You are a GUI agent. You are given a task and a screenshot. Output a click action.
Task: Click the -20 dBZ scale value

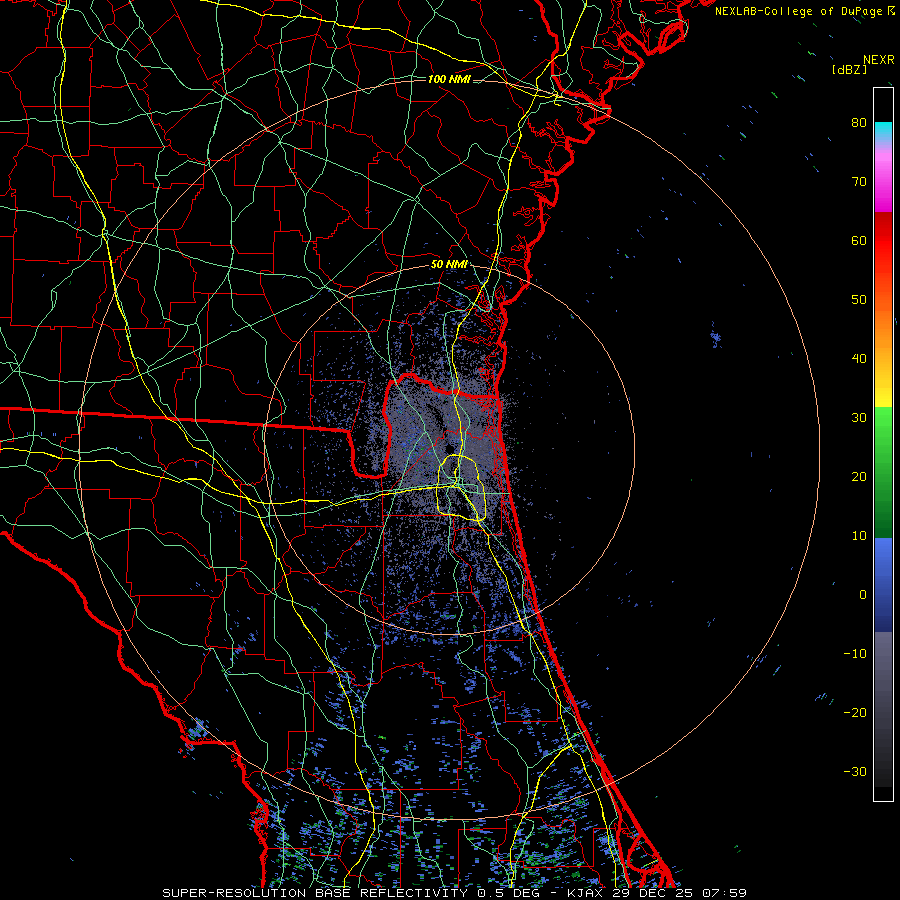coord(855,712)
